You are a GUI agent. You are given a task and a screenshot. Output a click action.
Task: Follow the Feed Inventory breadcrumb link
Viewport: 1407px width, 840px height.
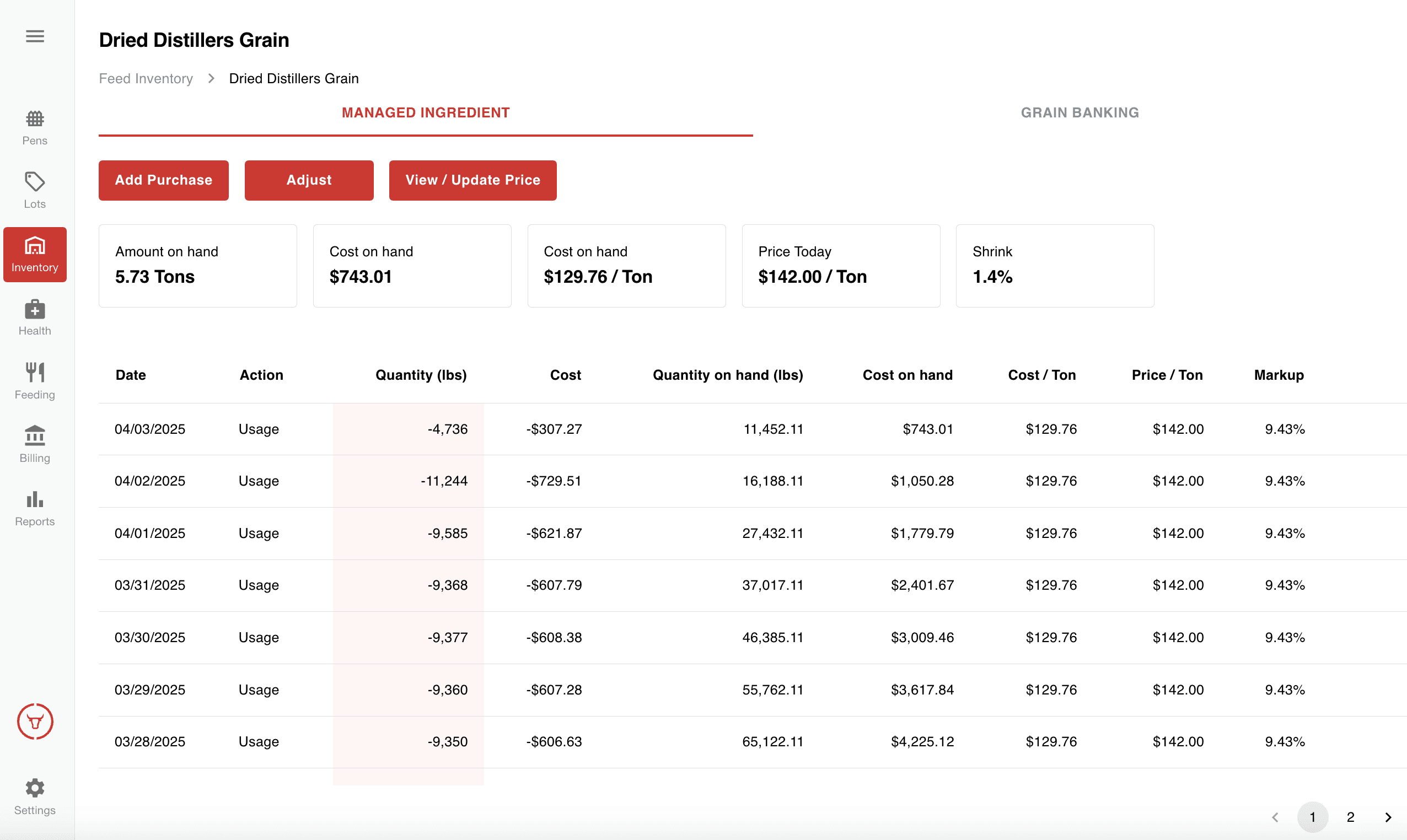pos(146,78)
